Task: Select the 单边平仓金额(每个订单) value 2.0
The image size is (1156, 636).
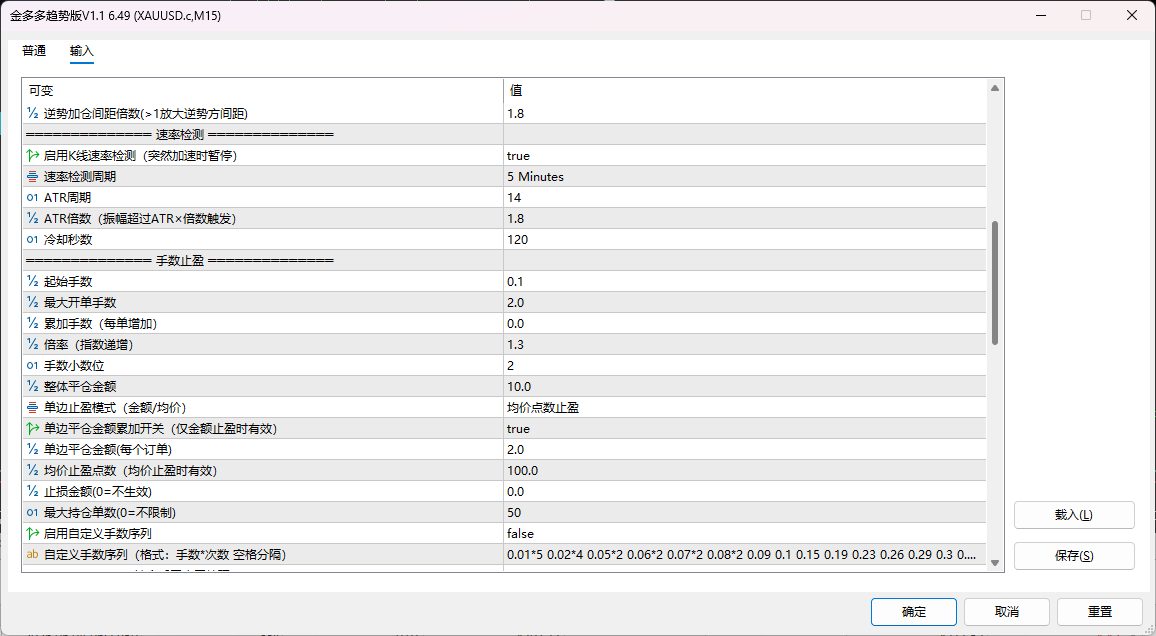Action: [515, 450]
